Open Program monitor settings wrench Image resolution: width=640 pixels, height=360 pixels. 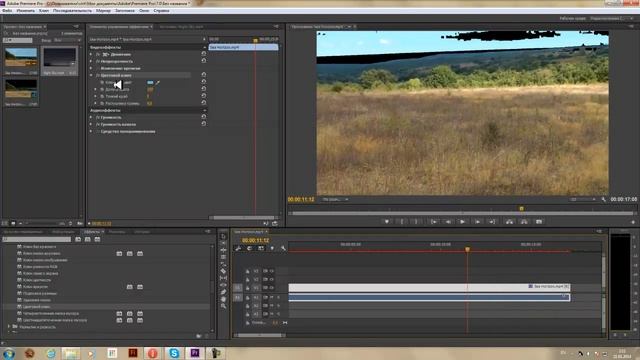point(604,200)
